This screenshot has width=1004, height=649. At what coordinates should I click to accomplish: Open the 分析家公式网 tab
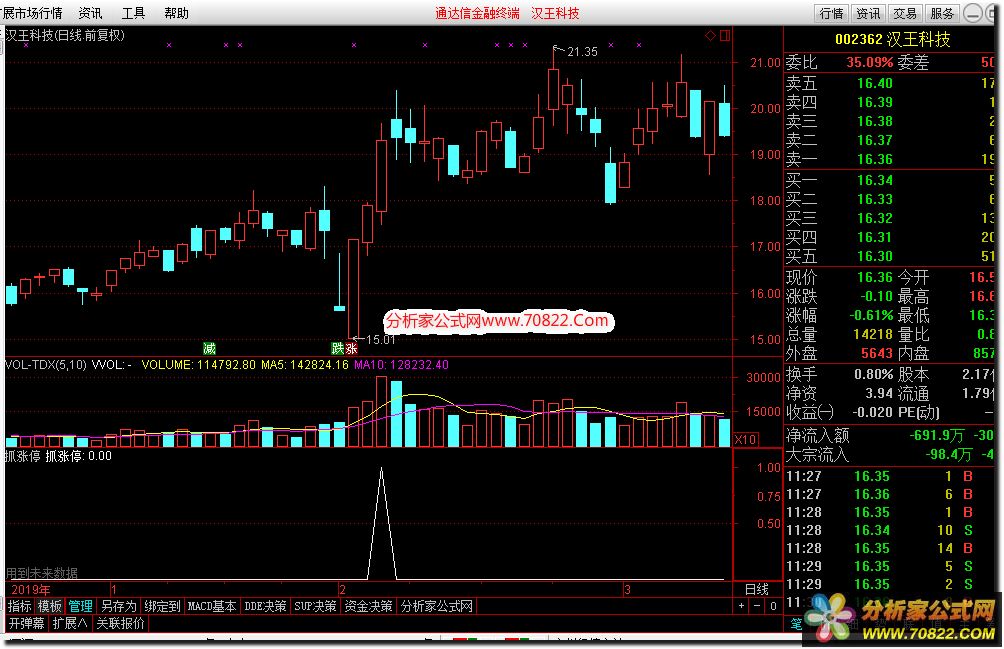(437, 606)
